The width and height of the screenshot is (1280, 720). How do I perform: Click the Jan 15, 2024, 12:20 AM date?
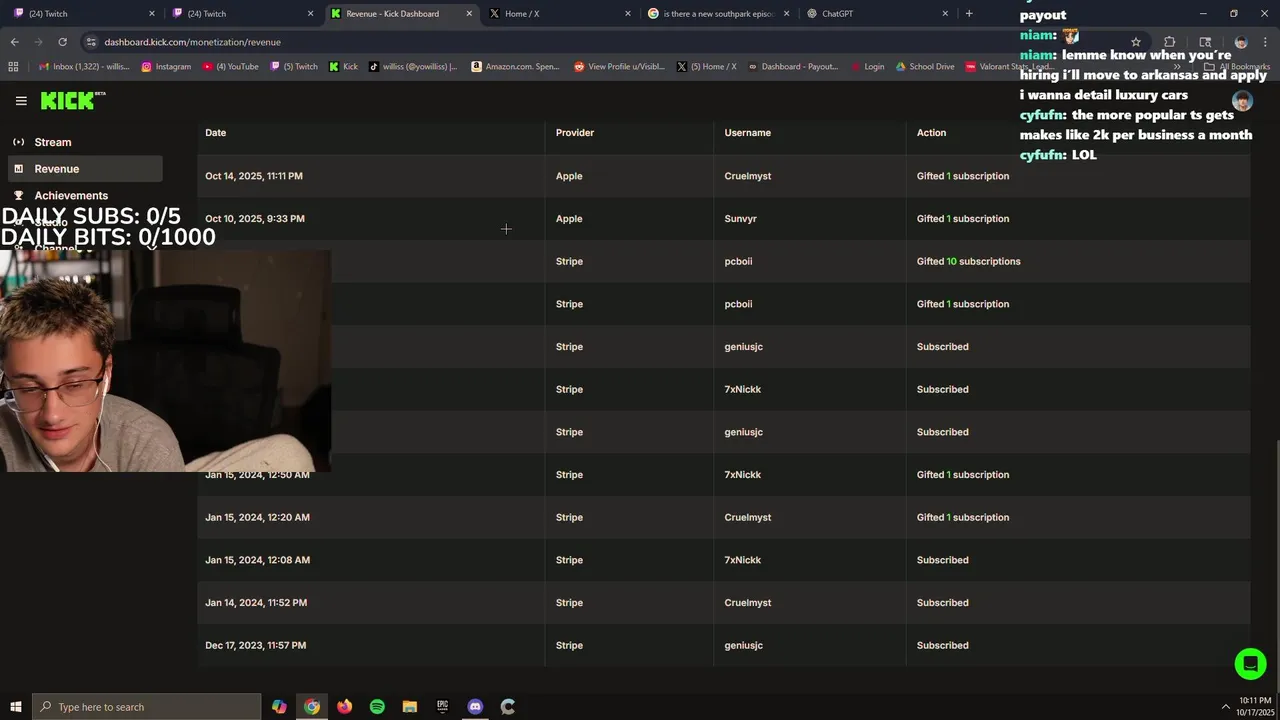tap(257, 518)
